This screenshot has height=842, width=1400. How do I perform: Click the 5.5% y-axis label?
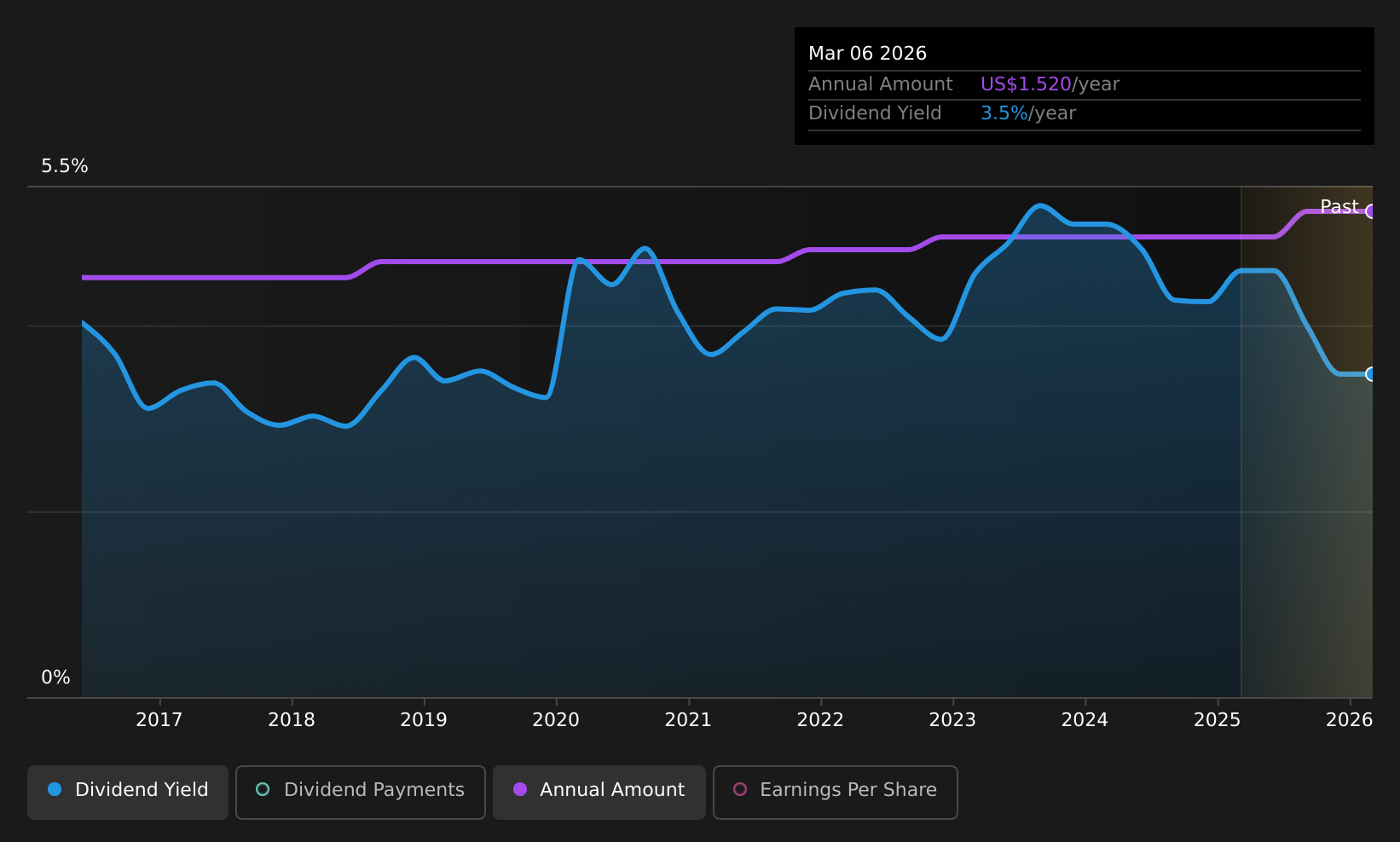[x=65, y=166]
